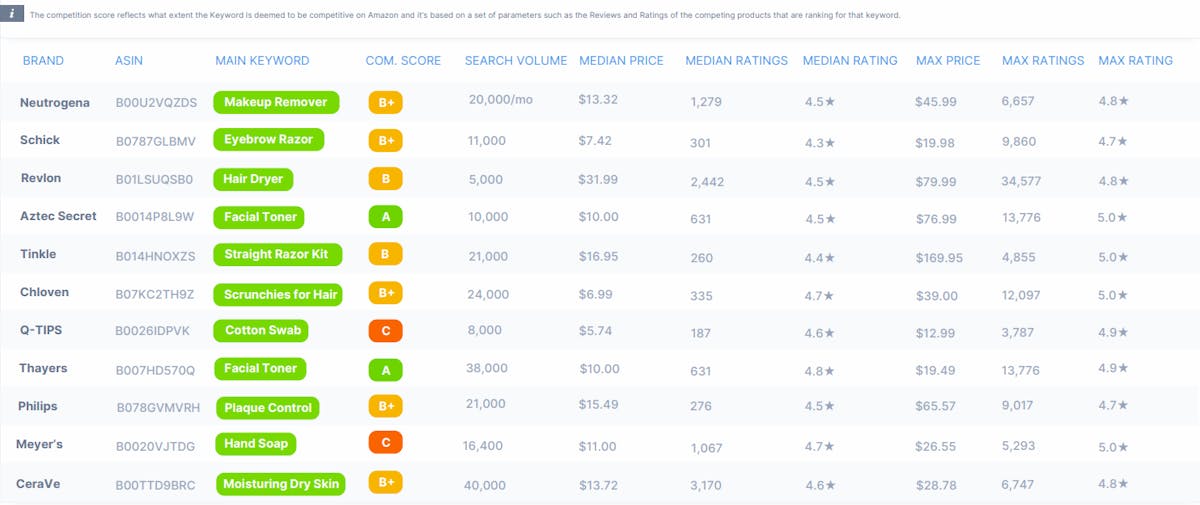Viewport: 1200px width, 505px height.
Task: Sort by MEDIAN RATINGS column header
Action: (736, 61)
